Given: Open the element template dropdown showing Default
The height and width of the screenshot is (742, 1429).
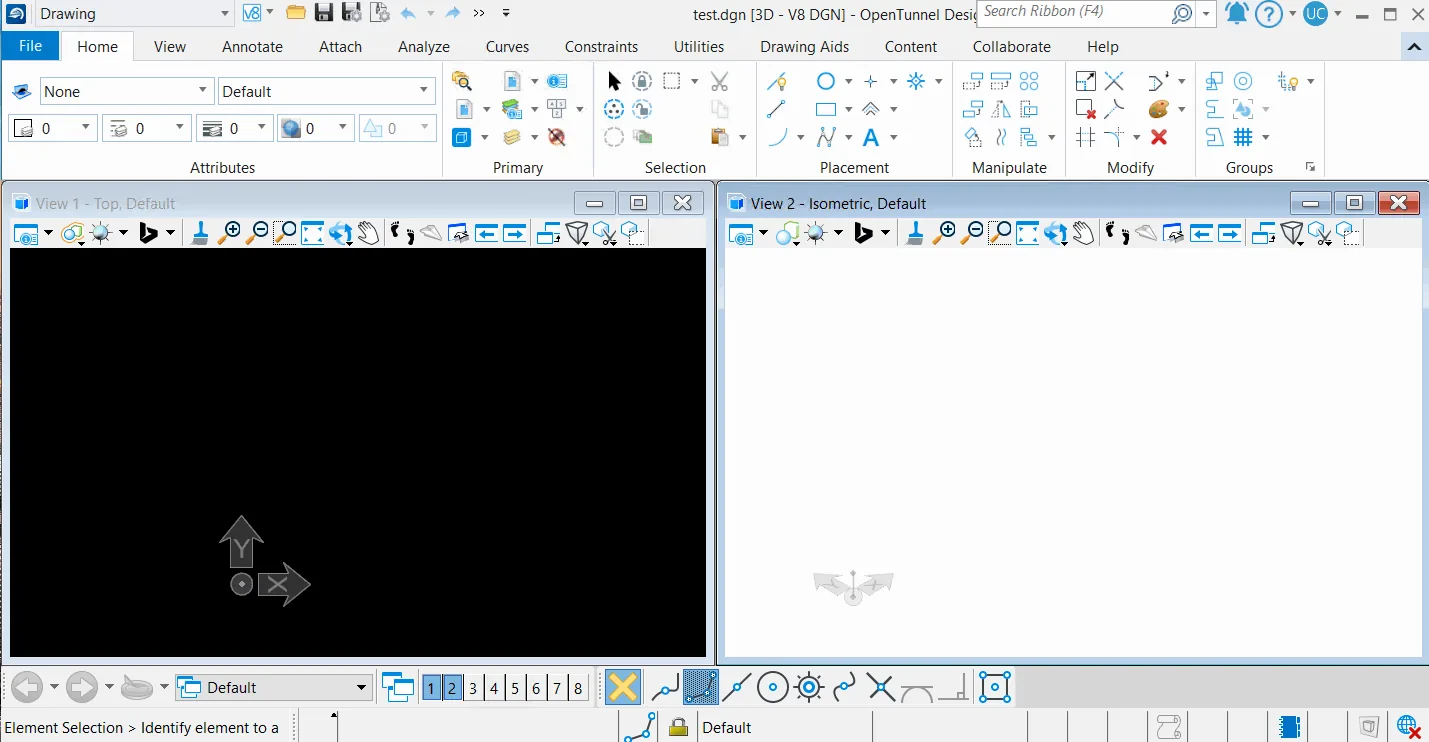Looking at the screenshot, I should click(327, 91).
